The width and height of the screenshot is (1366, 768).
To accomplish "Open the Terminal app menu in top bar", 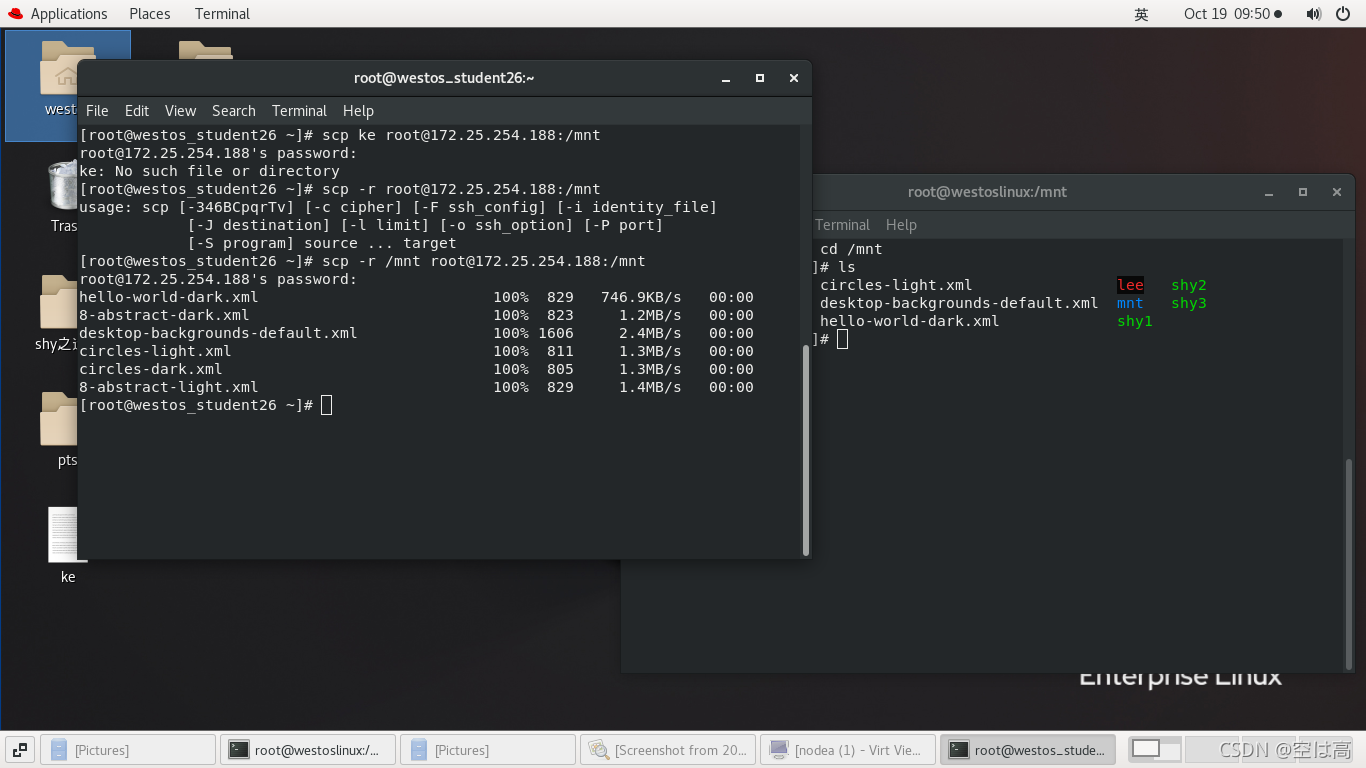I will pos(222,14).
